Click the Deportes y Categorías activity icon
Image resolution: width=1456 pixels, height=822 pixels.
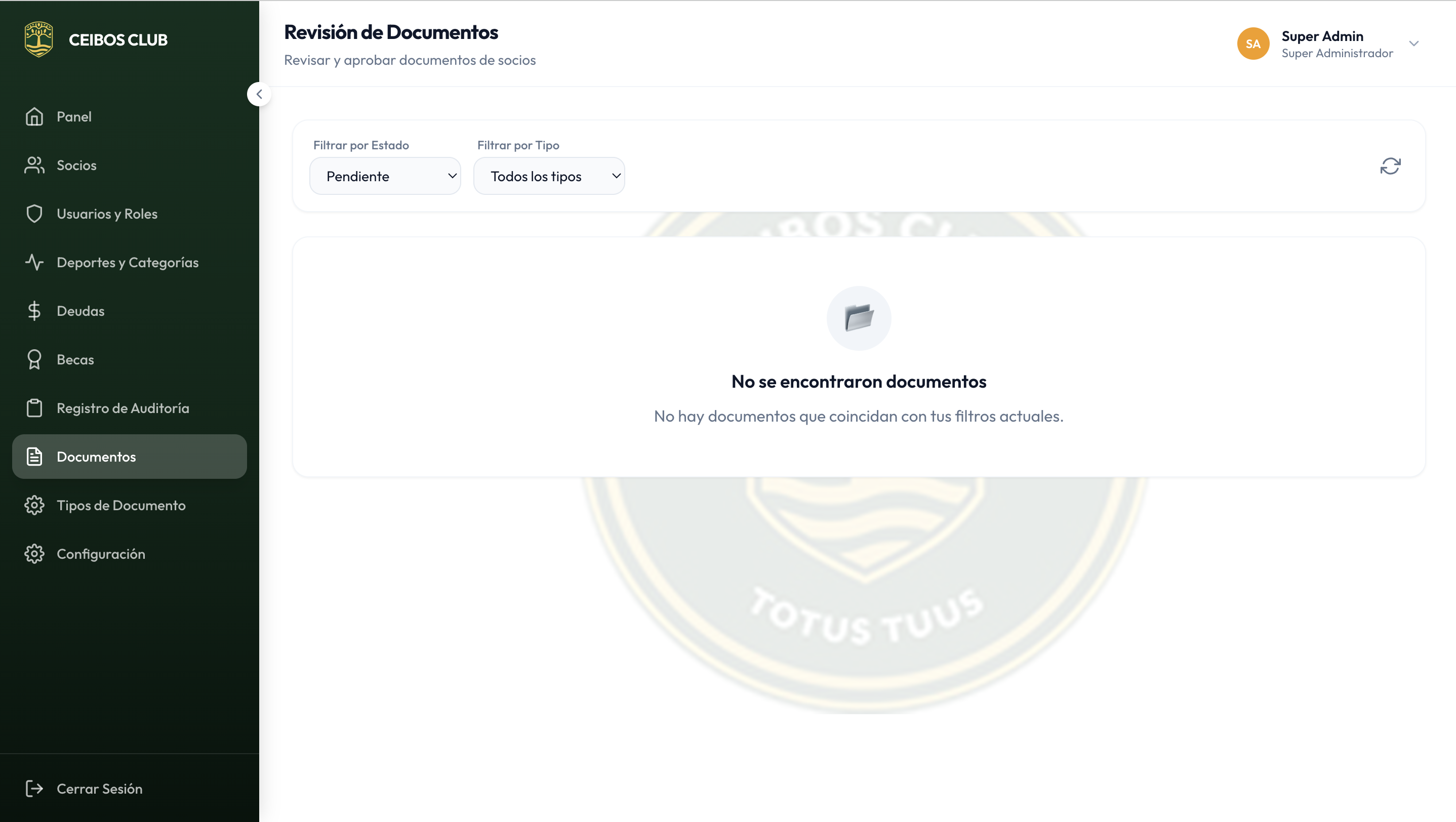(34, 262)
